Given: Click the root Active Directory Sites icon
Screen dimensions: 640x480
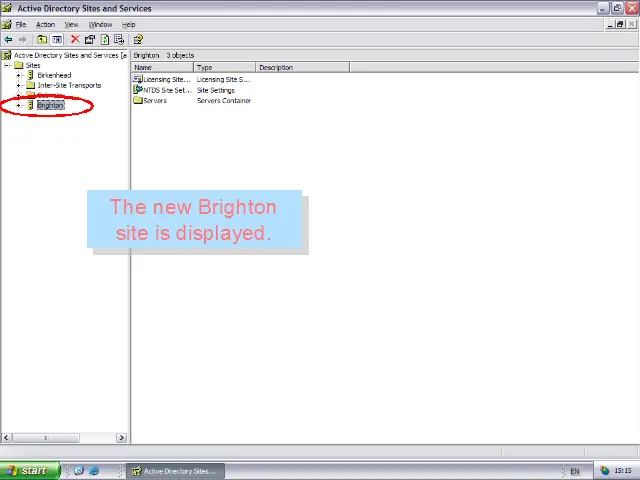Looking at the screenshot, I should 7,55.
